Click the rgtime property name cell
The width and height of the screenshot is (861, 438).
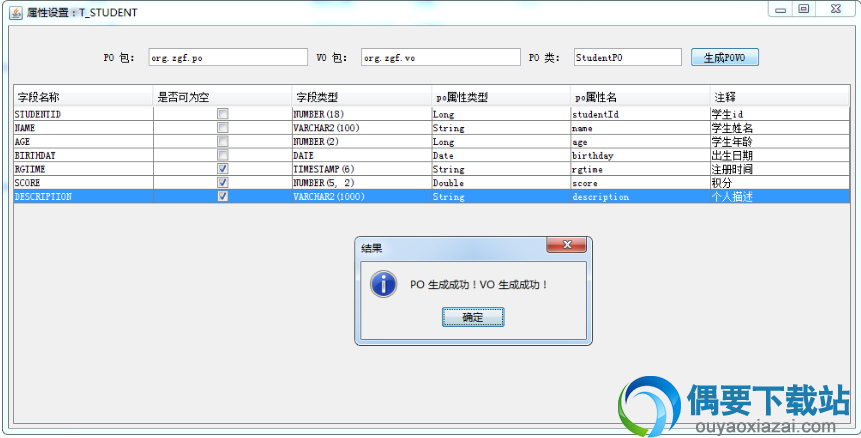point(640,169)
